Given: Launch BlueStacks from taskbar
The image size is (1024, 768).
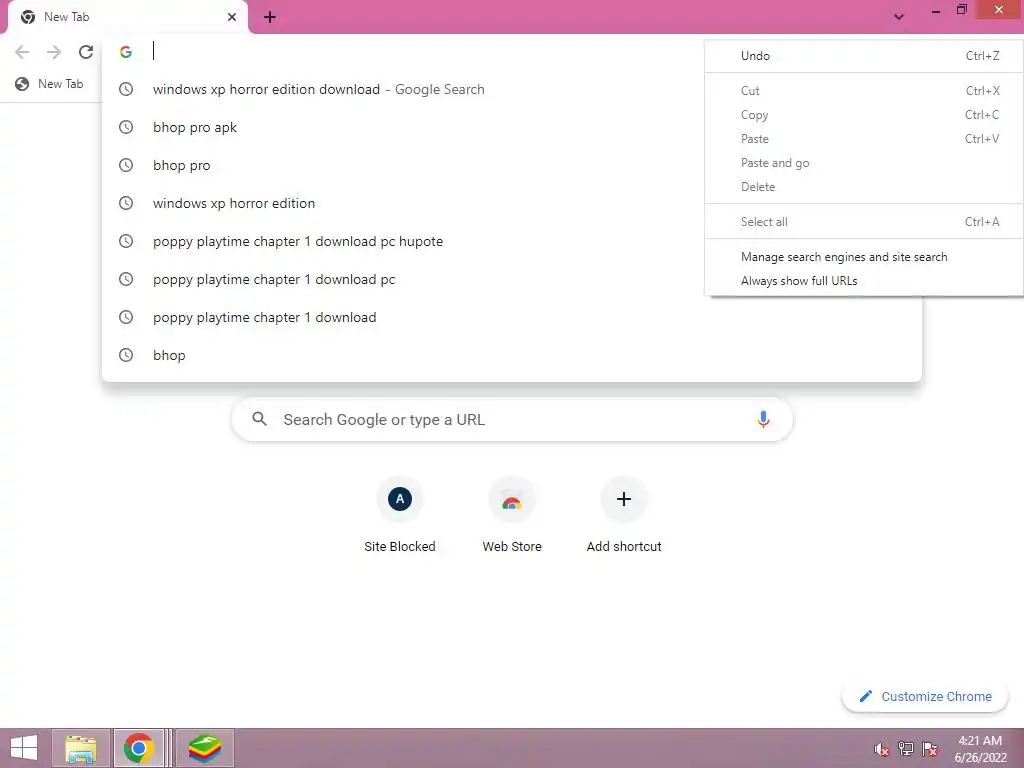Looking at the screenshot, I should pos(205,748).
